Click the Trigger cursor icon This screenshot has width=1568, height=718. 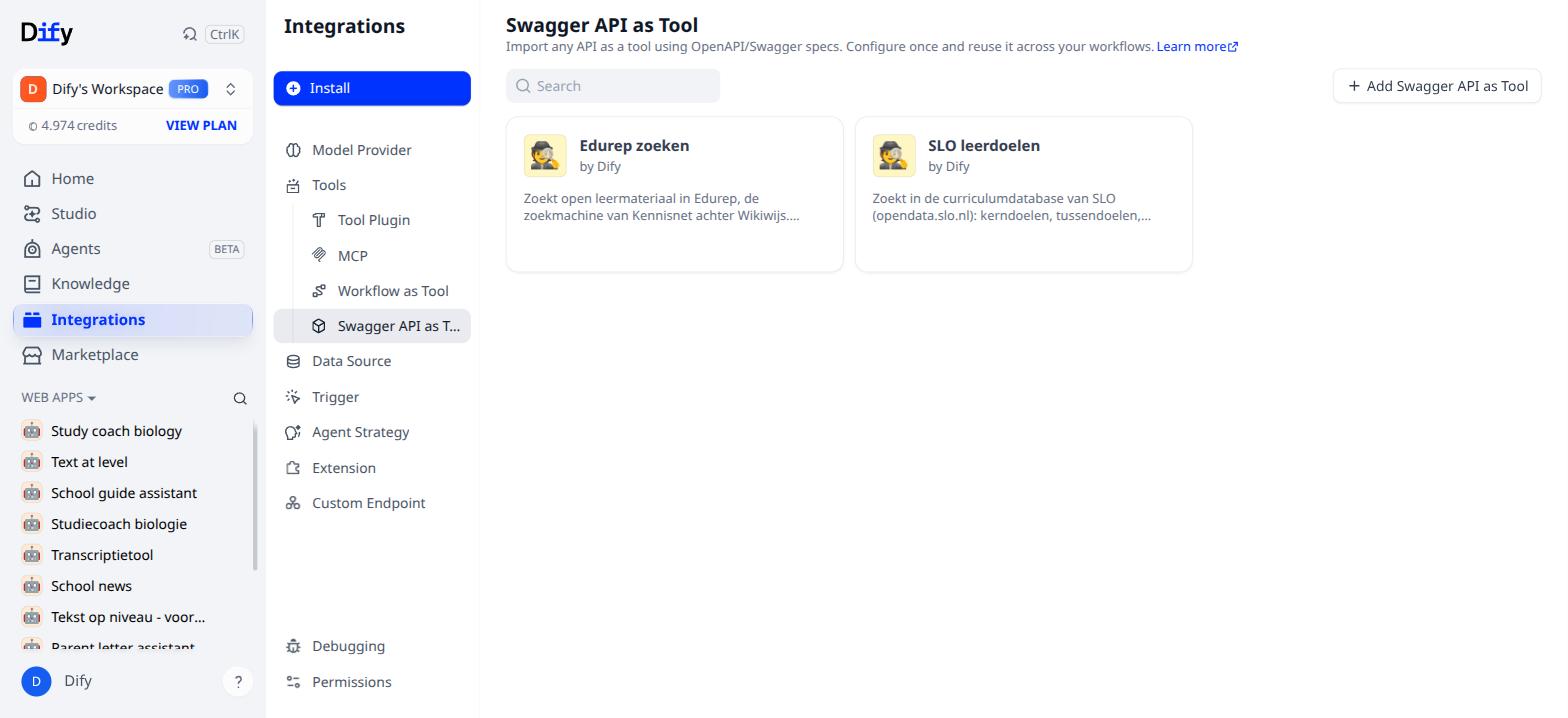(293, 397)
